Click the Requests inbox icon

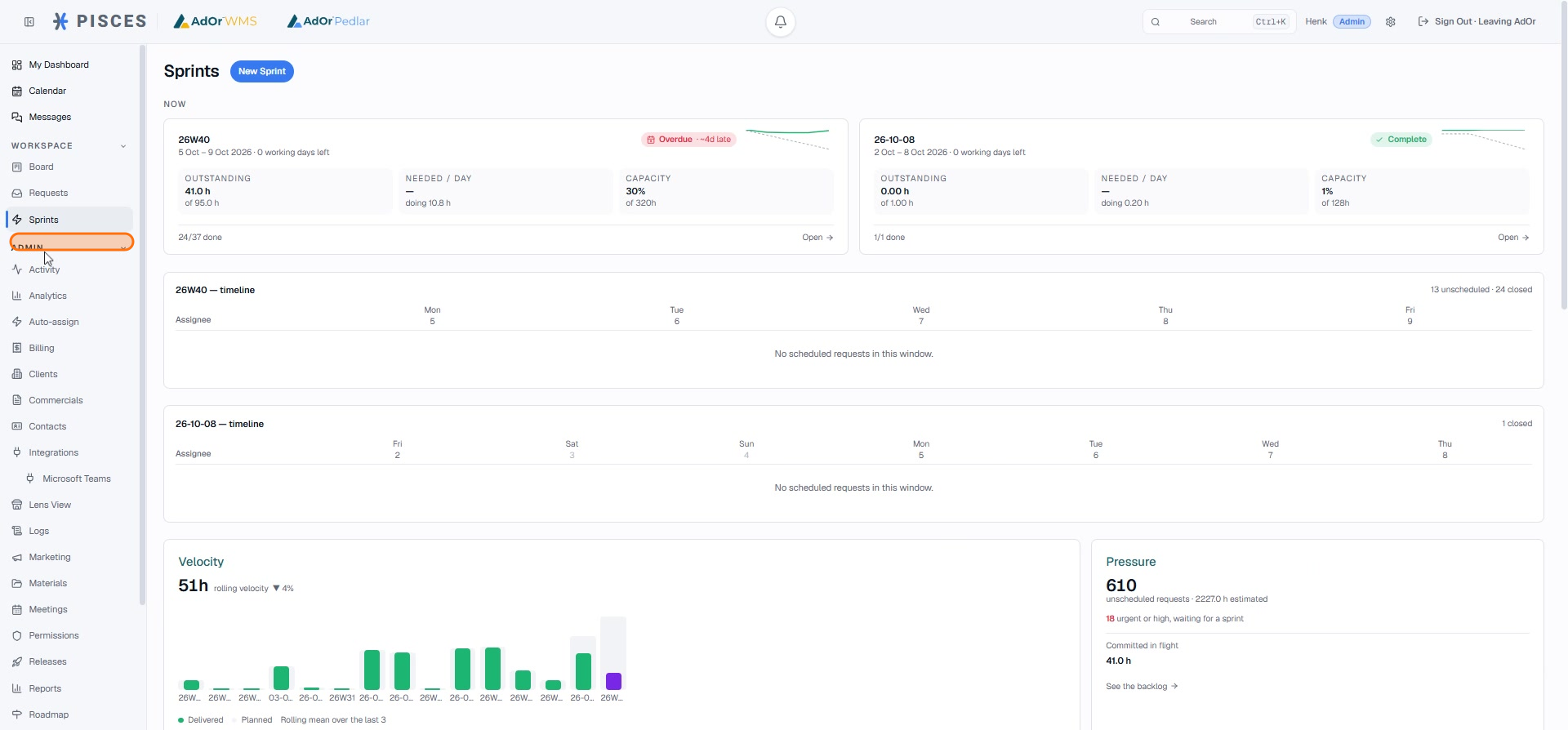tap(17, 194)
